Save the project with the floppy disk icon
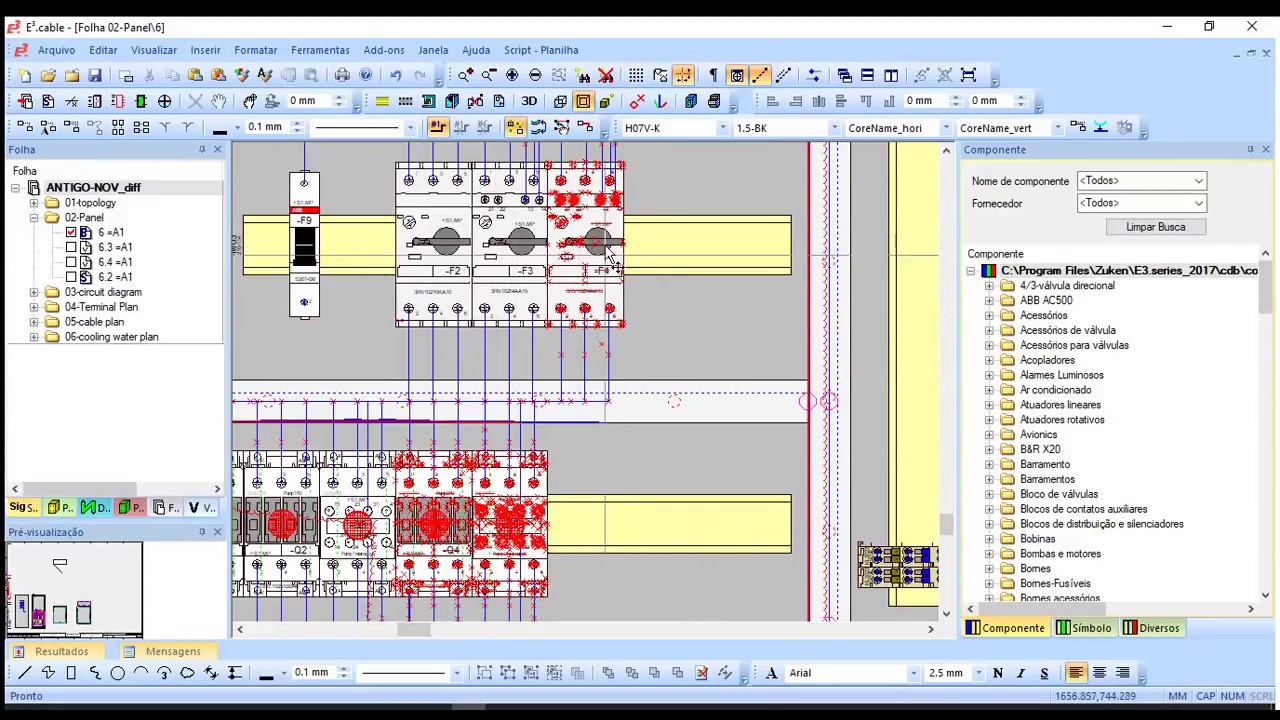This screenshot has height=720, width=1280. pyautogui.click(x=95, y=75)
